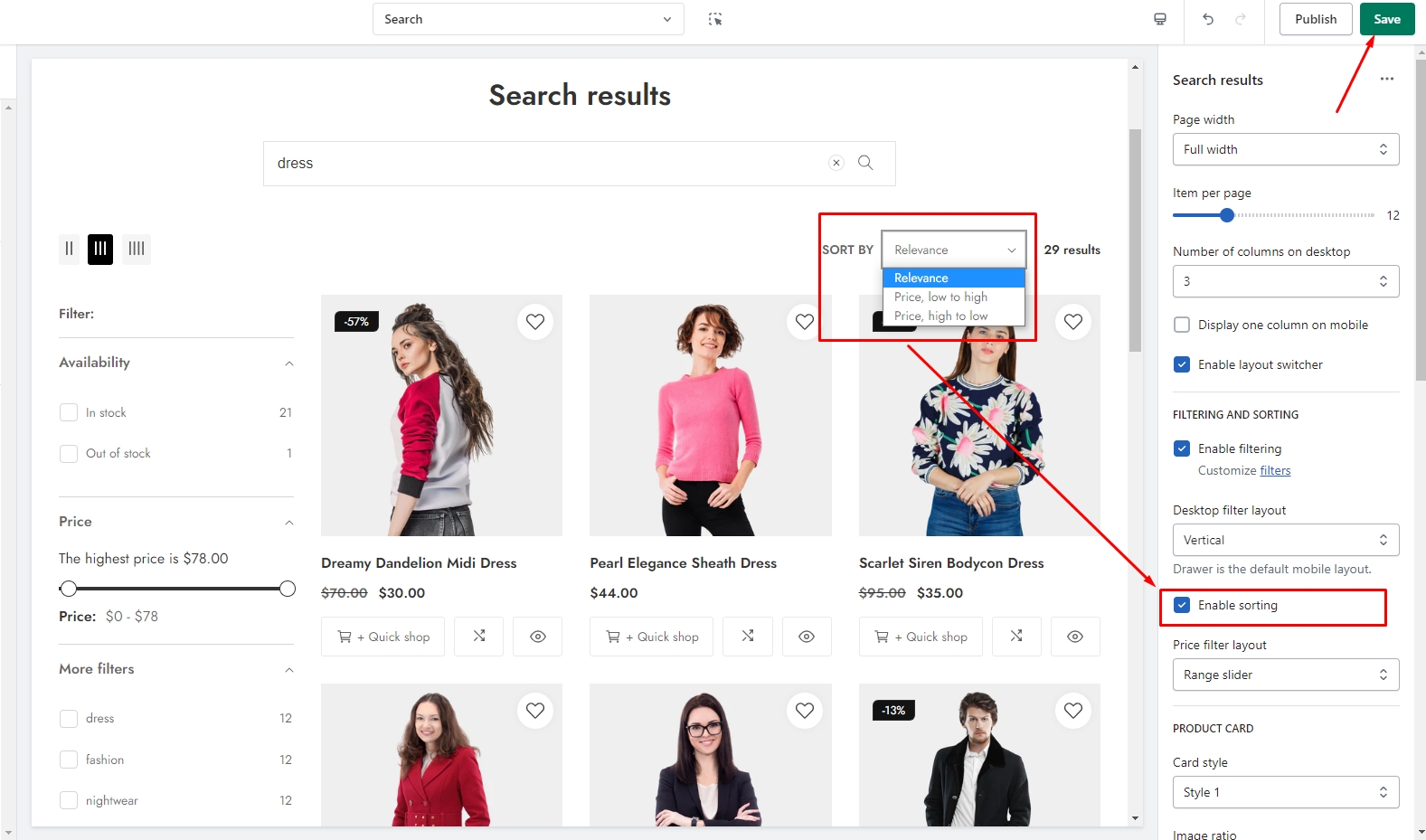This screenshot has width=1426, height=840.
Task: Switch to two-column grid layout icon
Action: pos(70,249)
